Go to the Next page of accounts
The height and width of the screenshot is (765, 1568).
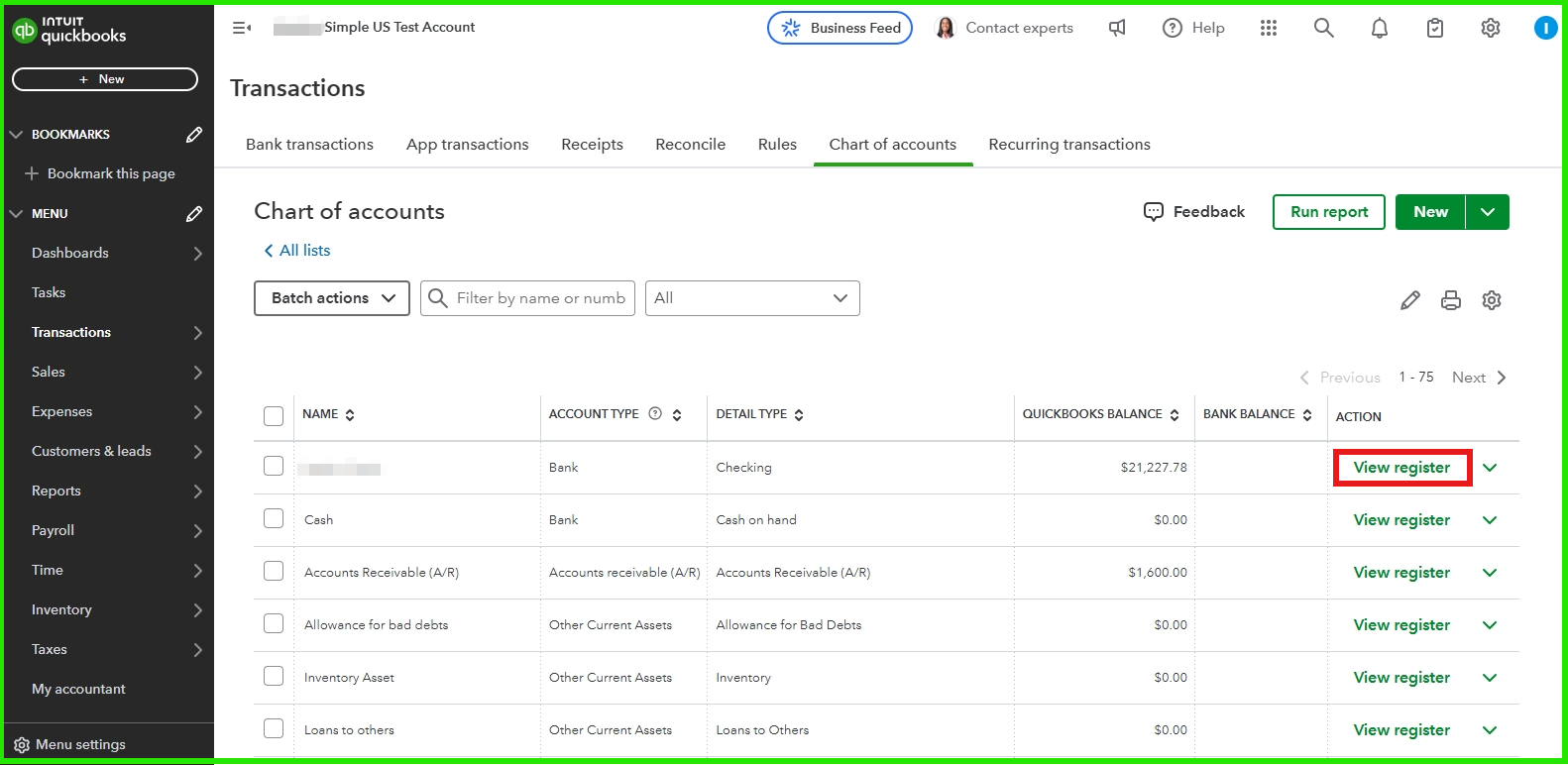pyautogui.click(x=1479, y=378)
